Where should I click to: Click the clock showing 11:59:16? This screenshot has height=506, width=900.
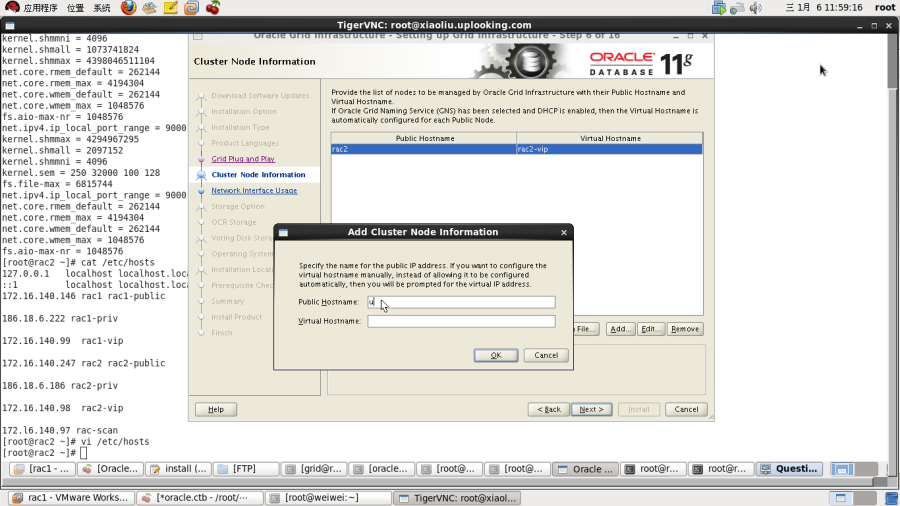point(824,7)
